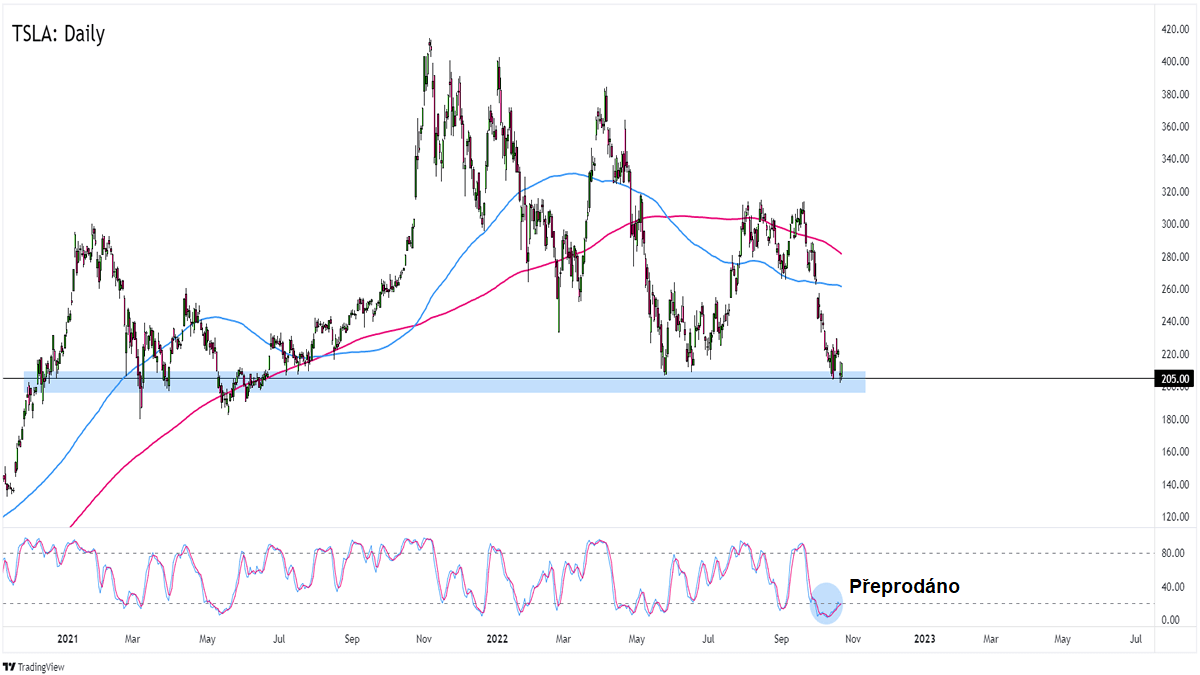1200x675 pixels.
Task: Click the Jul label at the axis end
Action: 1137,638
